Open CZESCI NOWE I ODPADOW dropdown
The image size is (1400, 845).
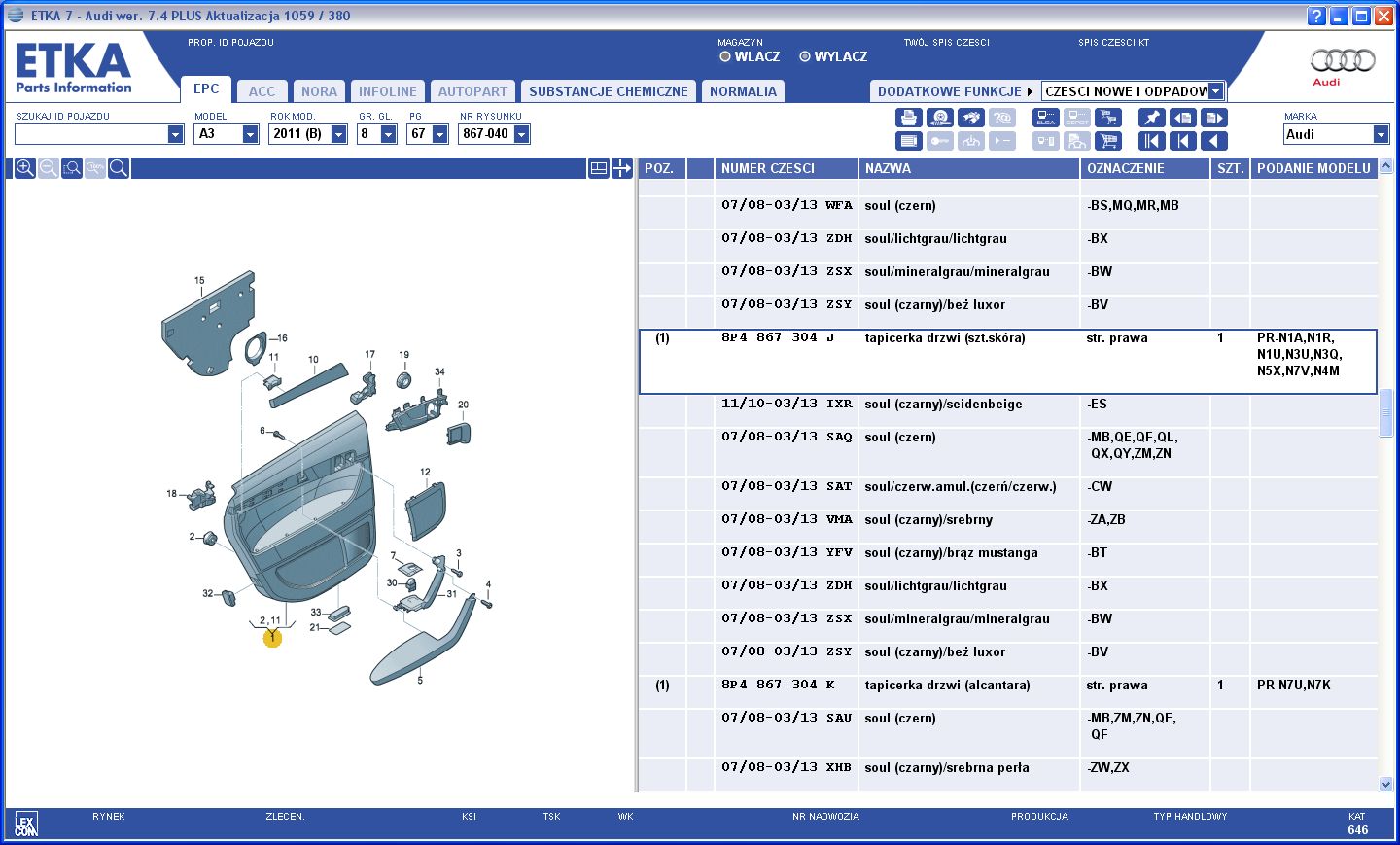[1215, 91]
